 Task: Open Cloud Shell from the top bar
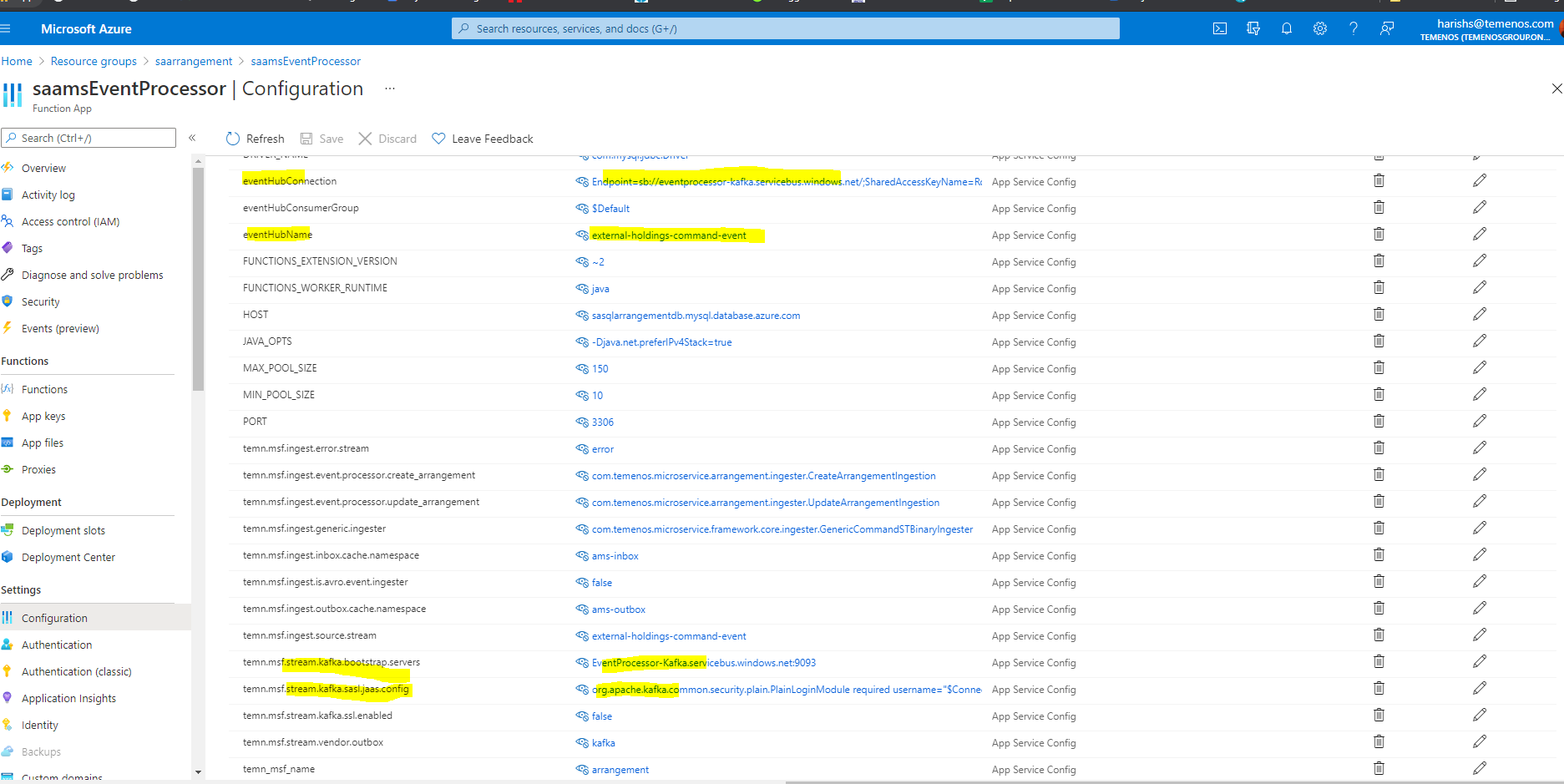coord(1219,28)
